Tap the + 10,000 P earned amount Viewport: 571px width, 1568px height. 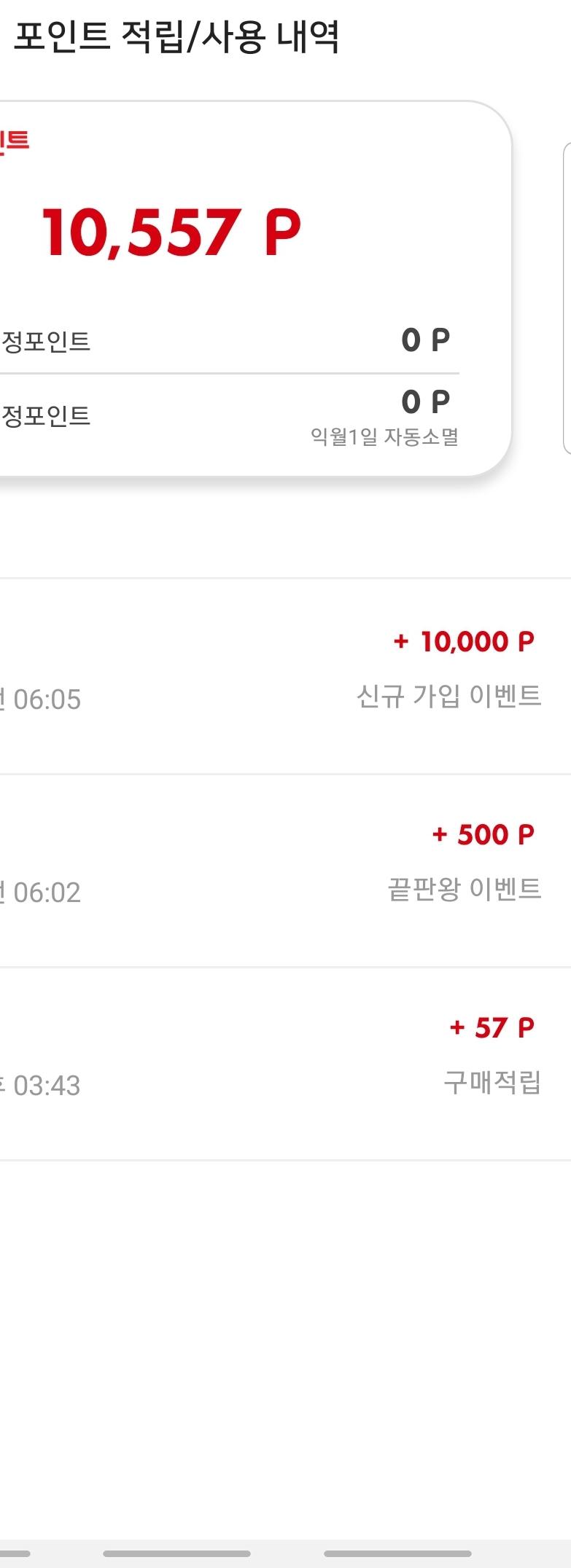[x=464, y=642]
